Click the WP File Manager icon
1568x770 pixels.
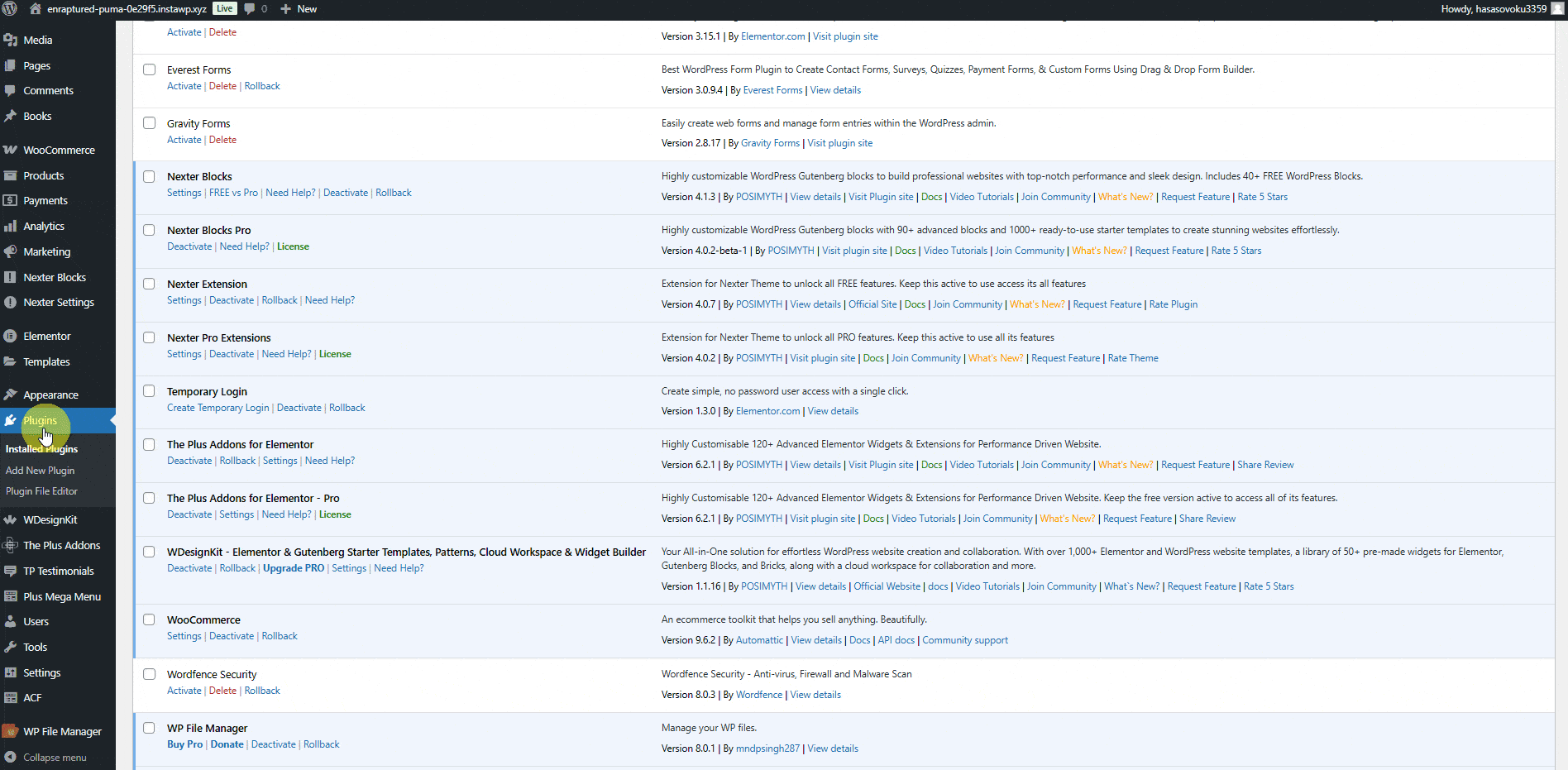[10, 731]
